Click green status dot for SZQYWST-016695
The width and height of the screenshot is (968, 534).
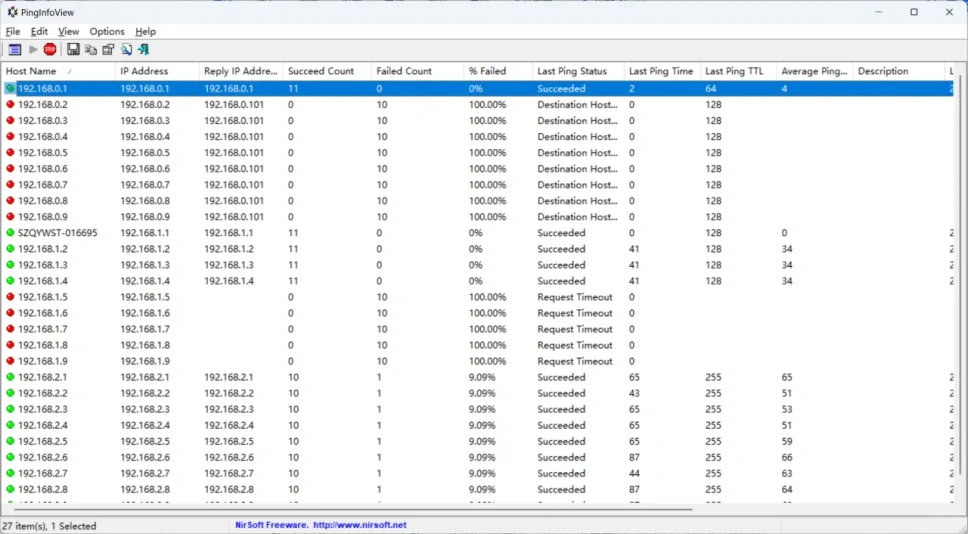10,233
